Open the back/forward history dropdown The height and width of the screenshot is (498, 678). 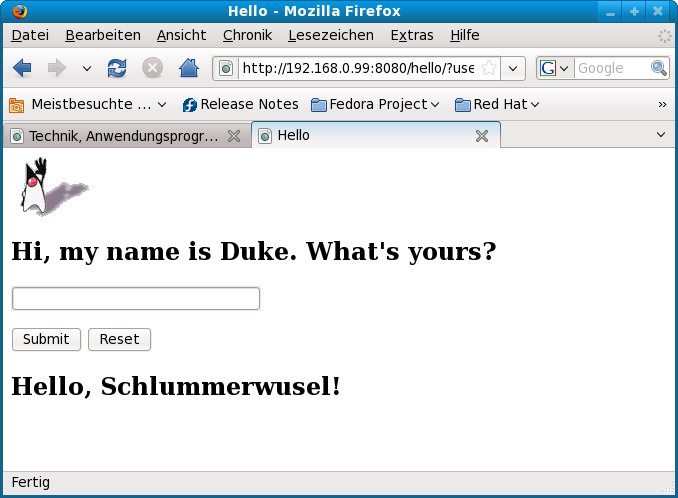point(86,69)
